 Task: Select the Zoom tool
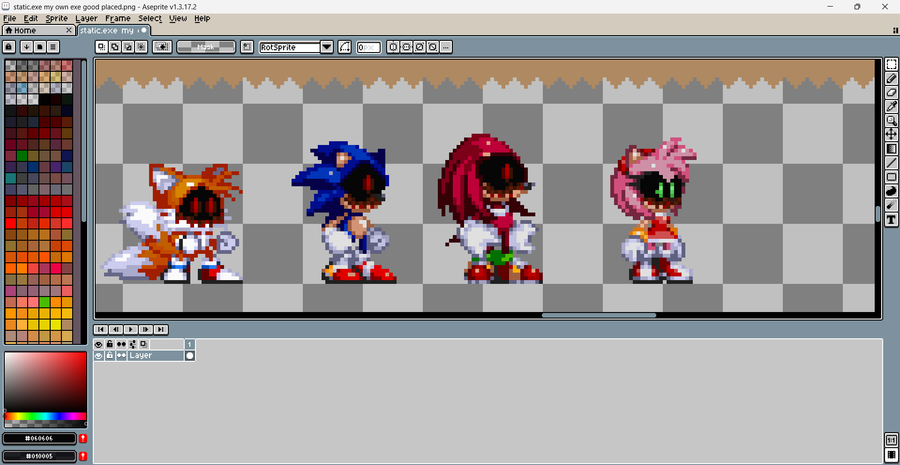click(x=891, y=121)
